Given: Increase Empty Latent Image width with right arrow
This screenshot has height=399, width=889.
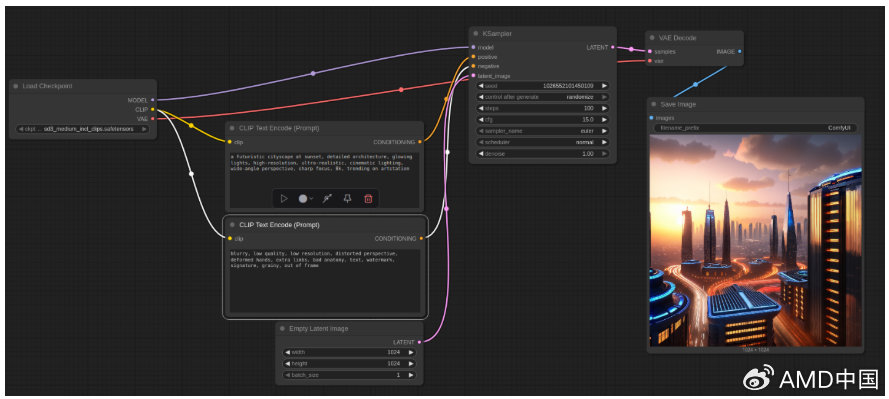Looking at the screenshot, I should point(410,352).
